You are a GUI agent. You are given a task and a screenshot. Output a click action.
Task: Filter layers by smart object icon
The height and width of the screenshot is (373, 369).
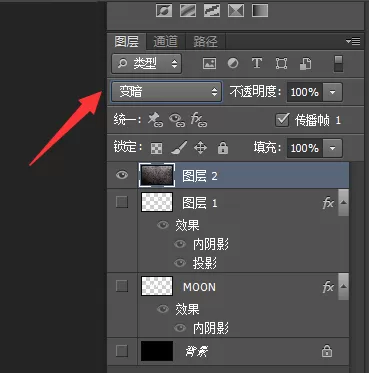[x=306, y=63]
